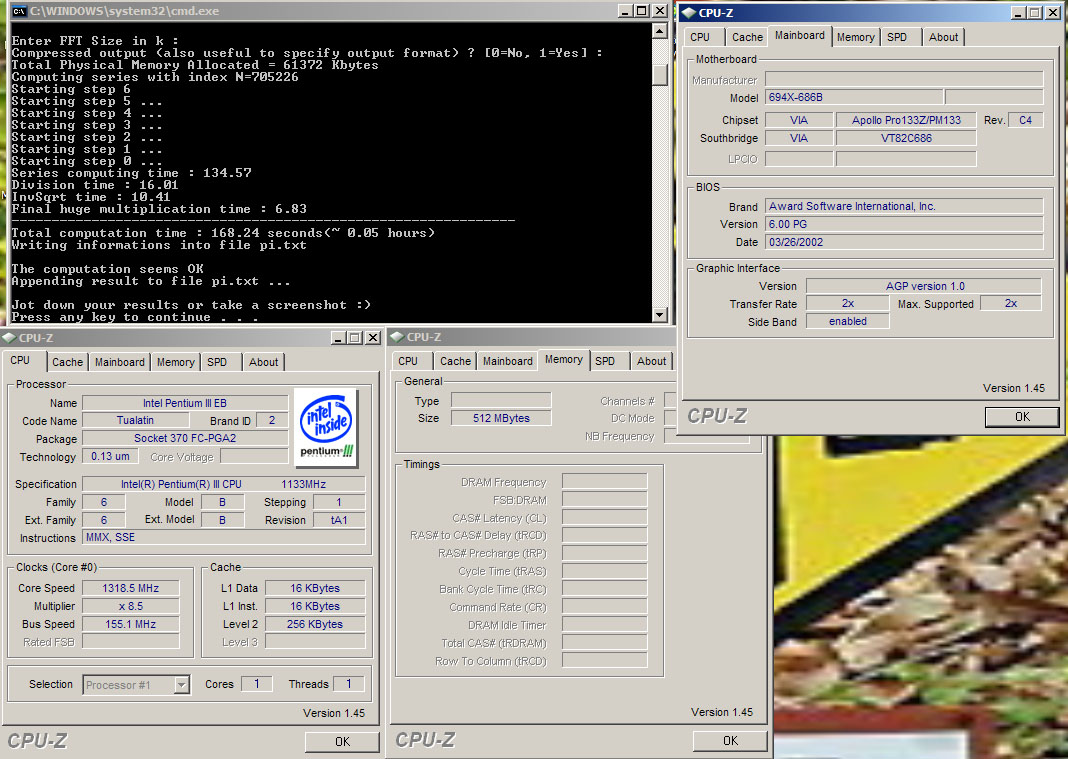Switch to CPU tab in Mainboard window
Screen dimensions: 1068x759
click(x=700, y=37)
